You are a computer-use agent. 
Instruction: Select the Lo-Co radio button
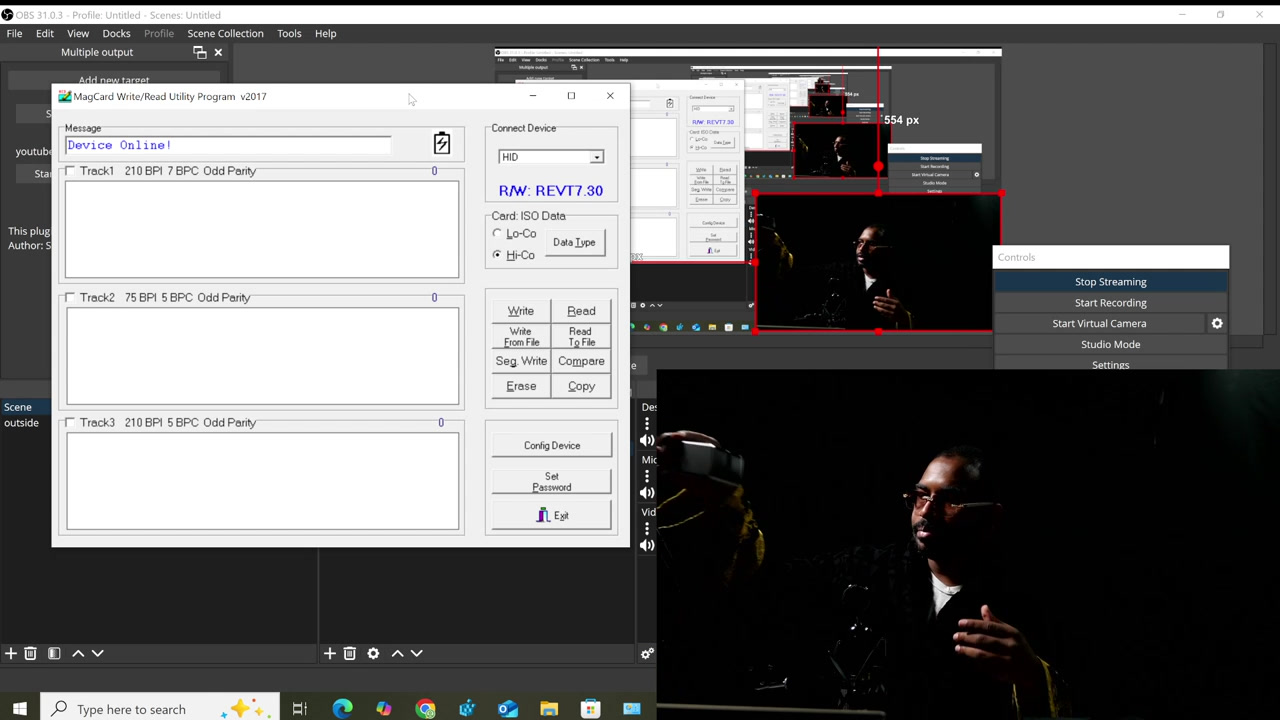pos(497,233)
